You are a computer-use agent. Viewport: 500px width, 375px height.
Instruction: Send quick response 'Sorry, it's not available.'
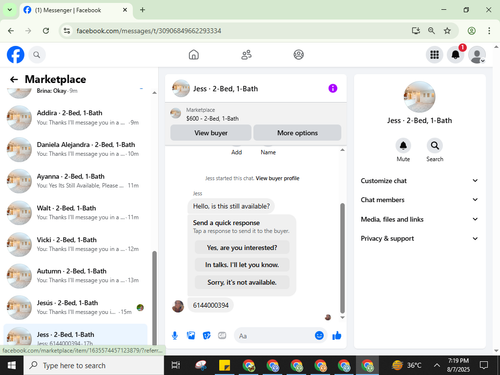pos(242,282)
